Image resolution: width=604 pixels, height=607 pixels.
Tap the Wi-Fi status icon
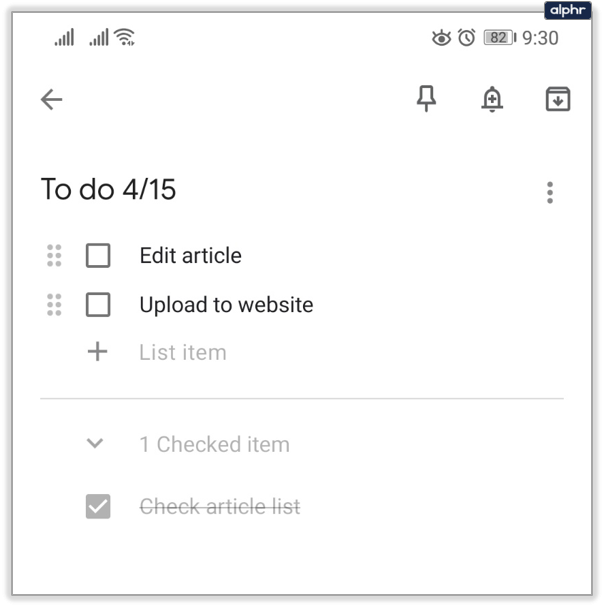click(125, 38)
